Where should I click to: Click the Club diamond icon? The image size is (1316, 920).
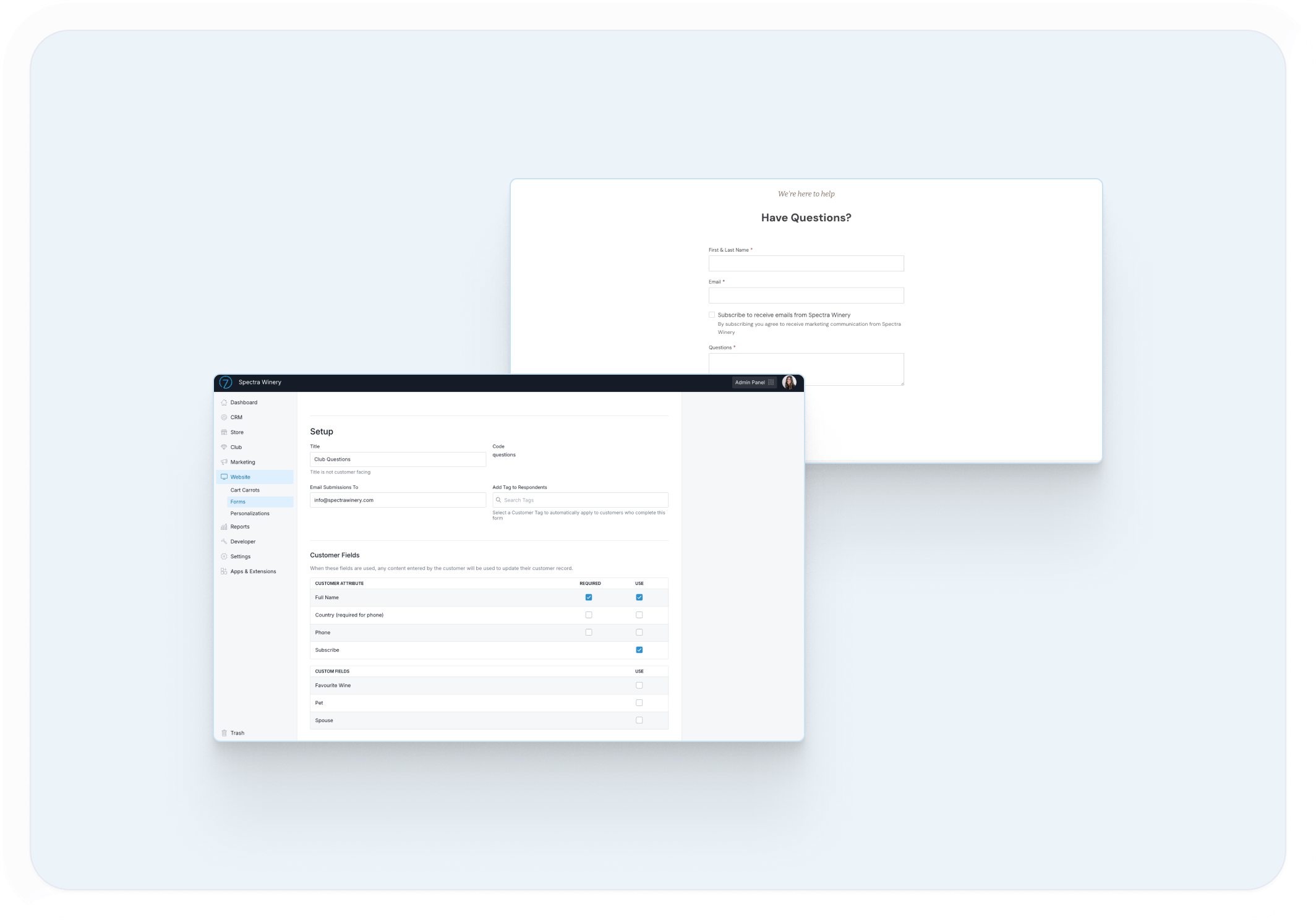[x=224, y=447]
